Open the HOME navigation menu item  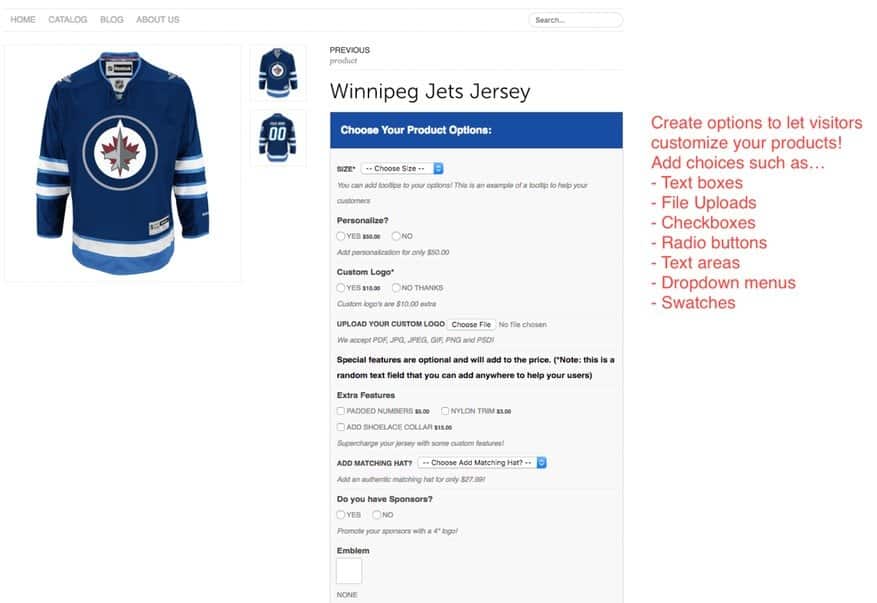click(x=23, y=20)
